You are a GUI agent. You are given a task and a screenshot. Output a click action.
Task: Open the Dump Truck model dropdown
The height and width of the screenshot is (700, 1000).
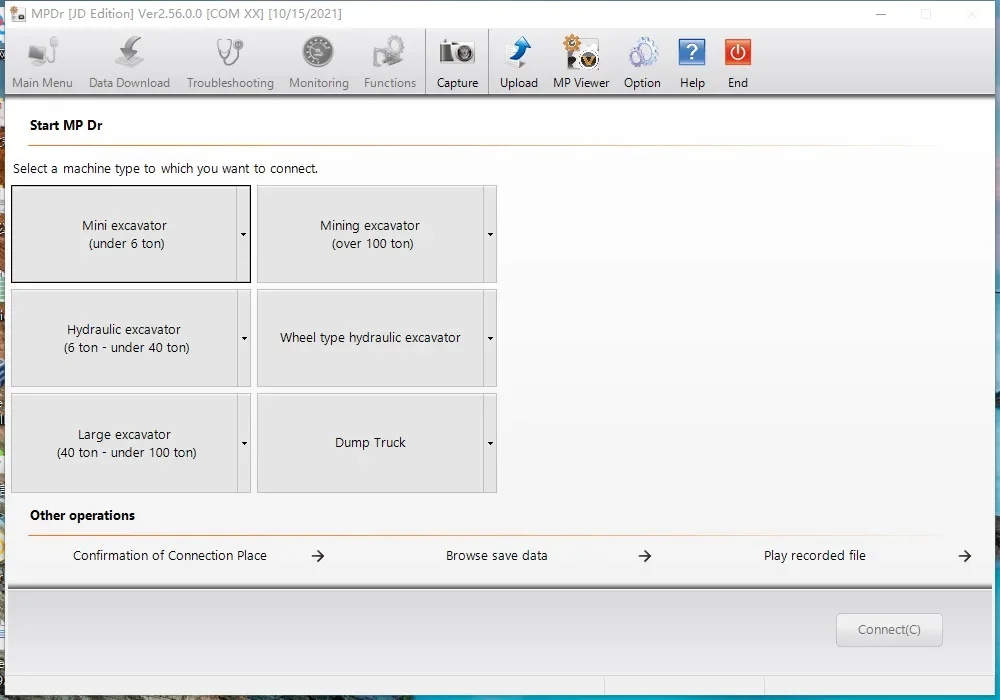(x=489, y=443)
